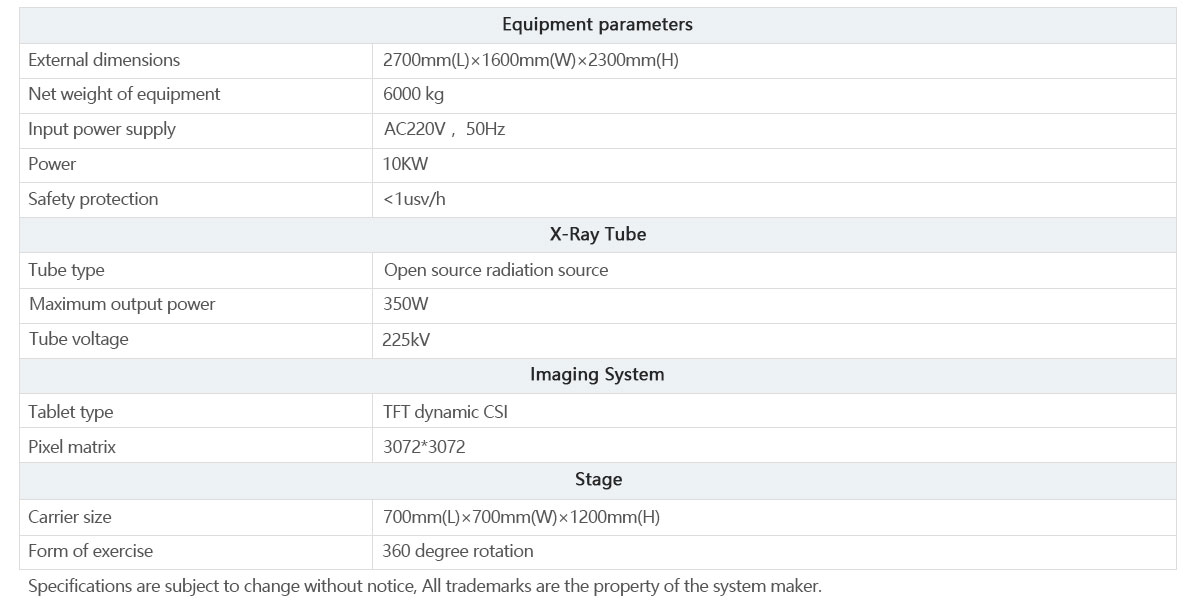Select the Open source radiation source text
1200x607 pixels.
coord(496,270)
